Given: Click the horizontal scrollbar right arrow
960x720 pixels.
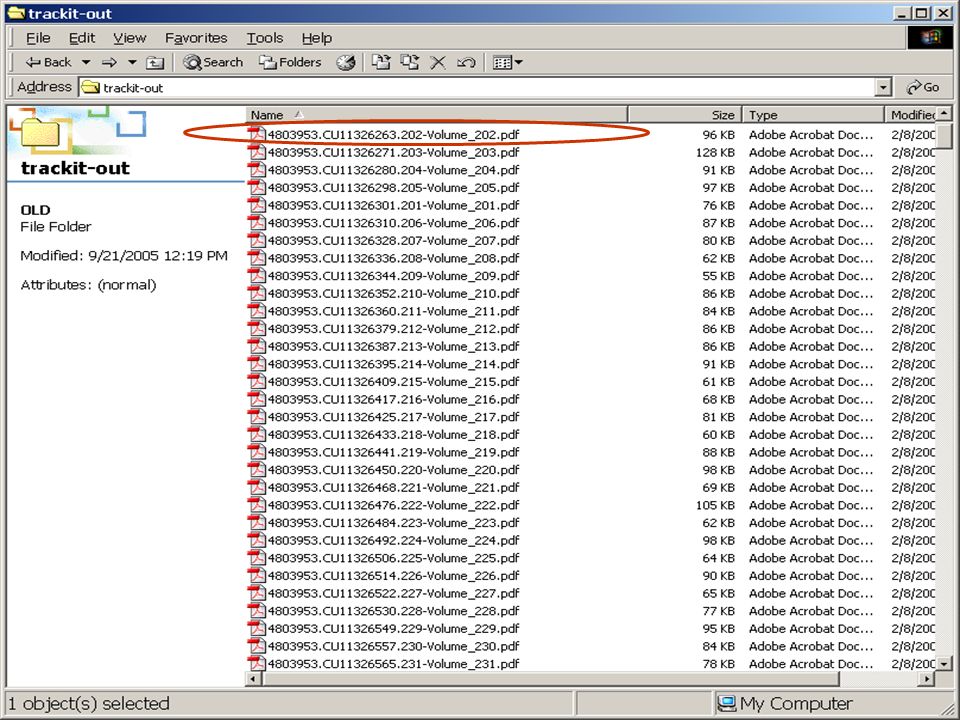Looking at the screenshot, I should pos(928,678).
